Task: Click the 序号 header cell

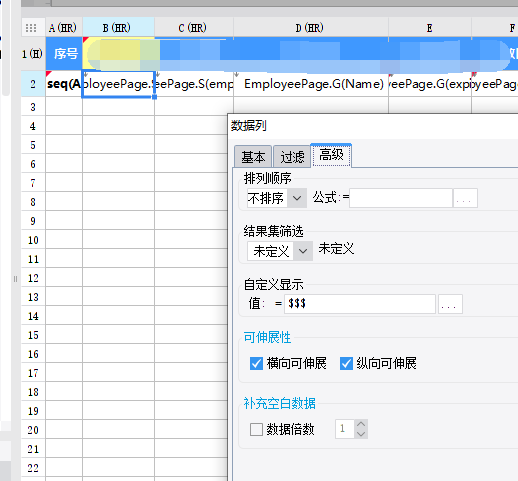Action: coord(64,54)
